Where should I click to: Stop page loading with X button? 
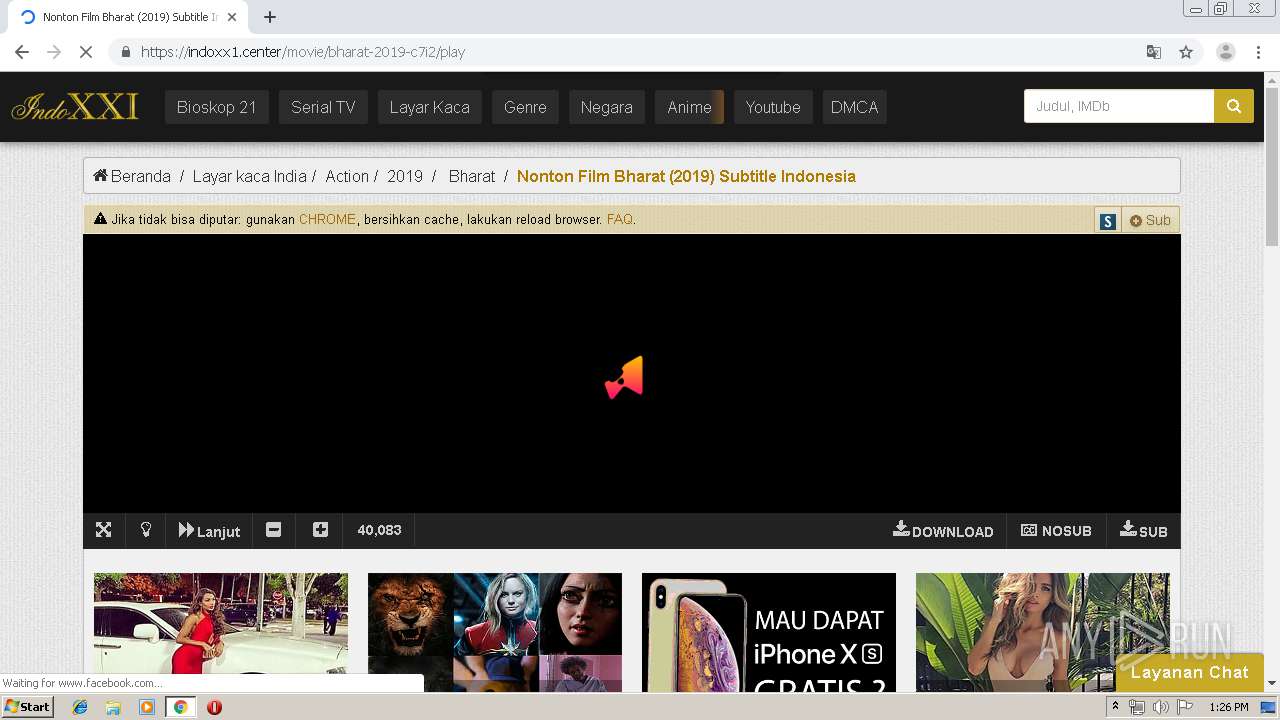tap(86, 52)
